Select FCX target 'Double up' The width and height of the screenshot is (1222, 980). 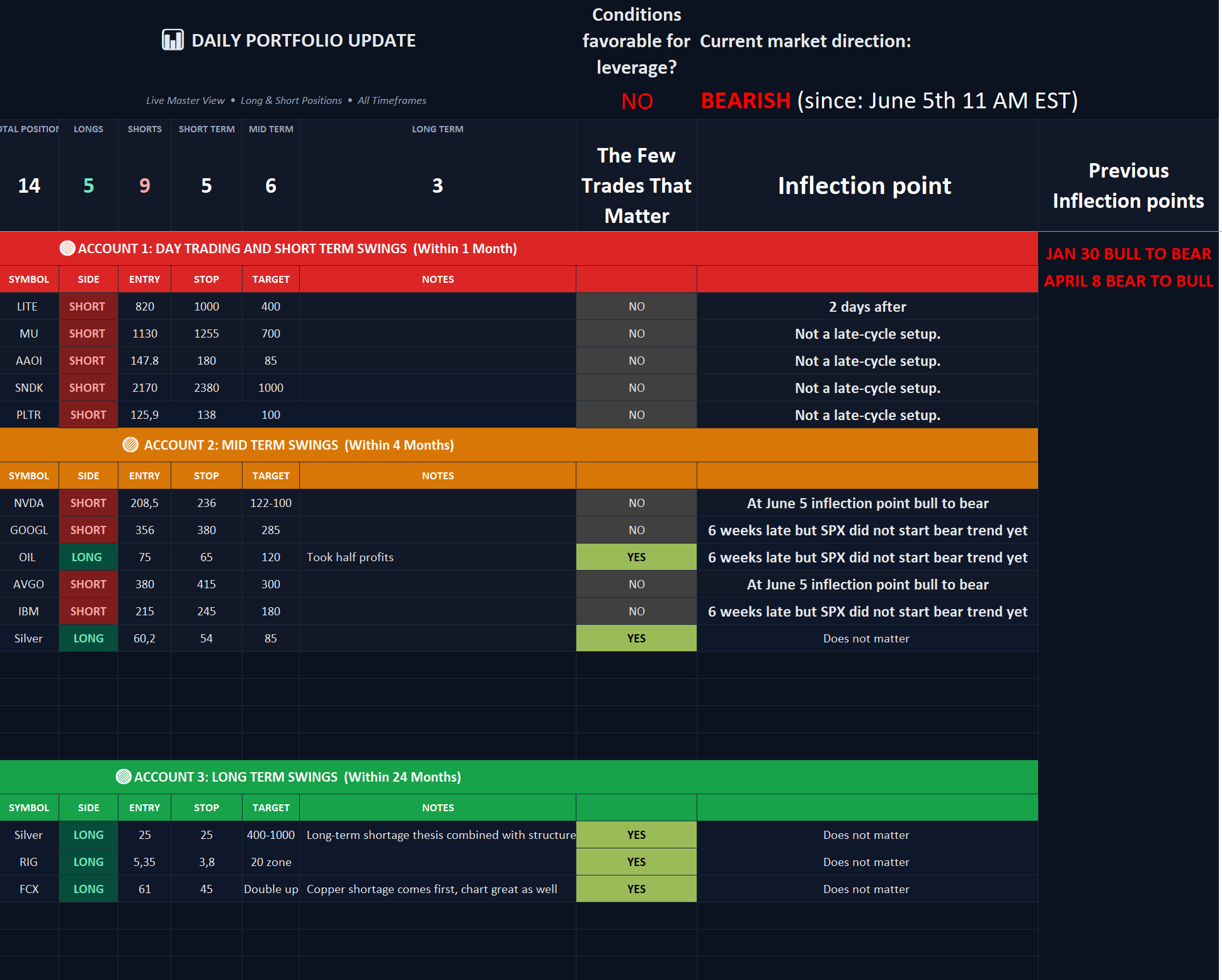(x=271, y=889)
